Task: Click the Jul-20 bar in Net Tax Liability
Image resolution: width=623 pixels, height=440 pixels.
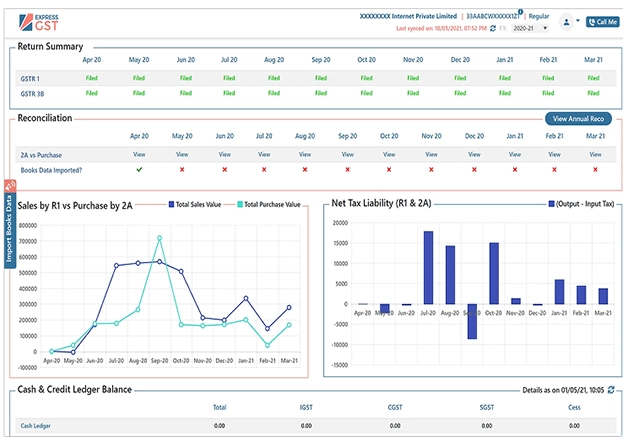Action: [x=428, y=267]
